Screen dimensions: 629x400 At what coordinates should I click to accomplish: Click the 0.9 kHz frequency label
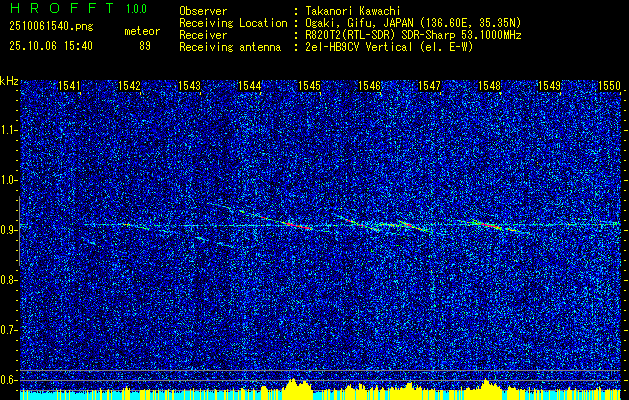click(8, 230)
